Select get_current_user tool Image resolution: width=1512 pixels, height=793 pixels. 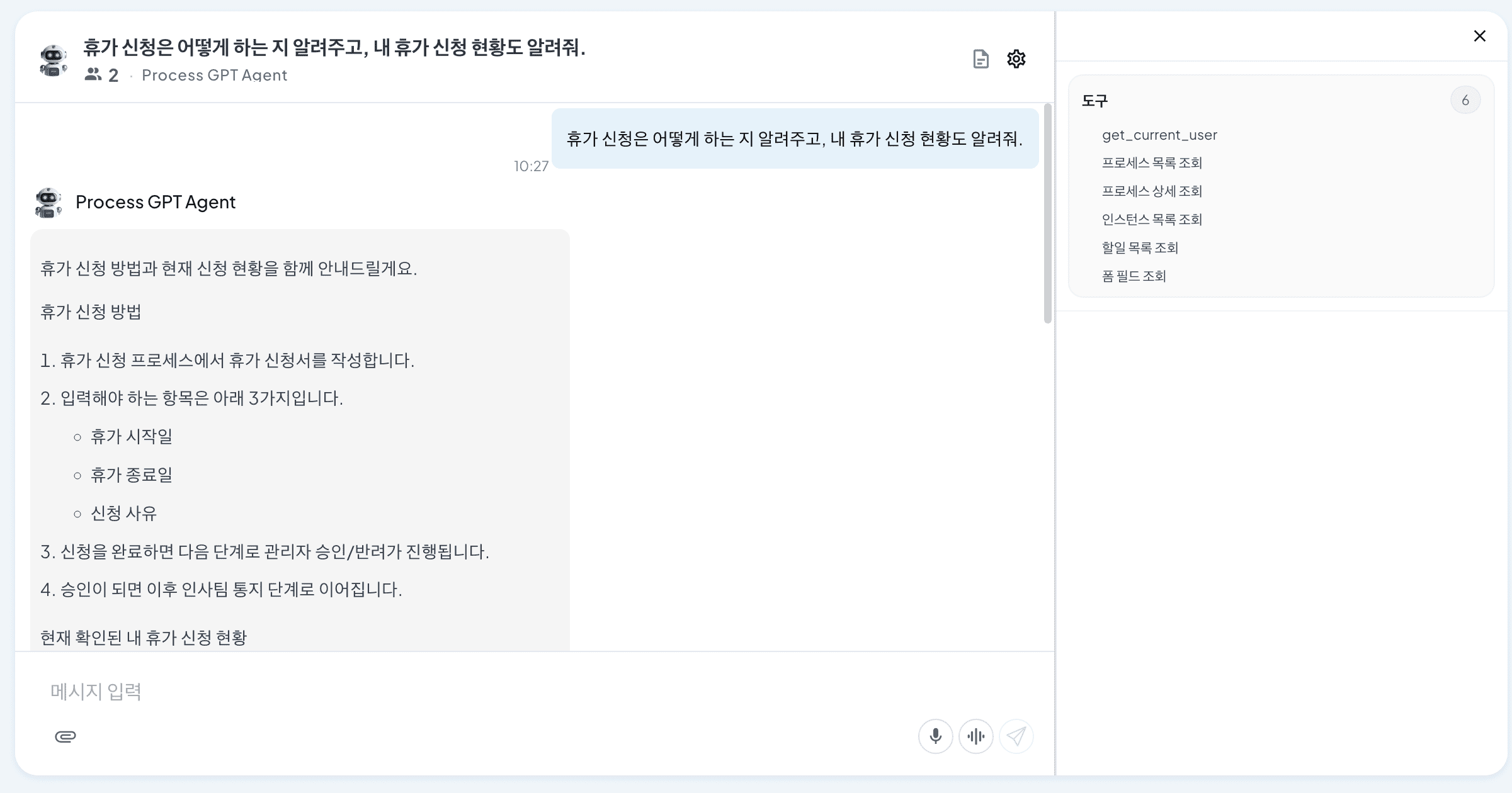pyautogui.click(x=1159, y=135)
